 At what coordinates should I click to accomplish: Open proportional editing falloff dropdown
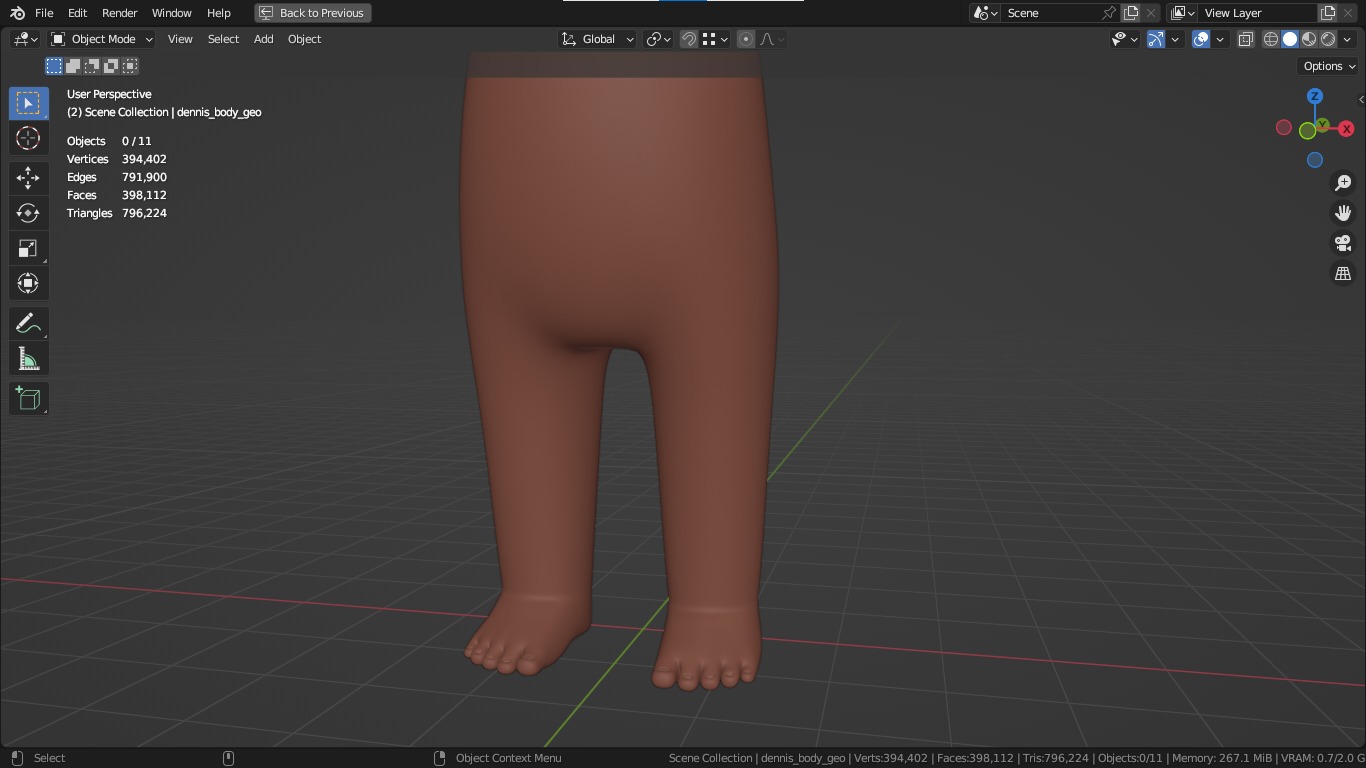(772, 39)
